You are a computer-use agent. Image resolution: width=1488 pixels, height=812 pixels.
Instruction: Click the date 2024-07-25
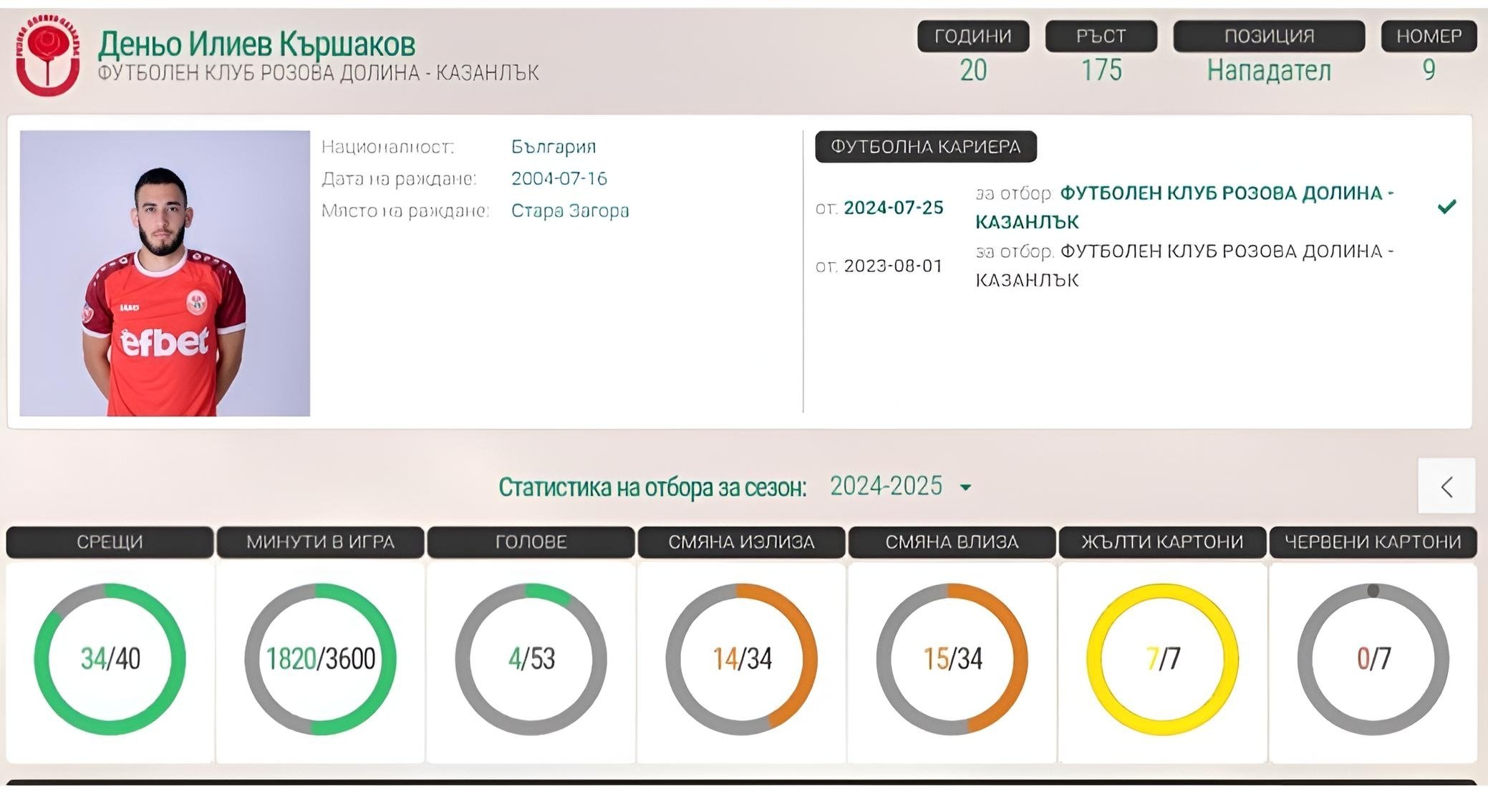tap(893, 208)
